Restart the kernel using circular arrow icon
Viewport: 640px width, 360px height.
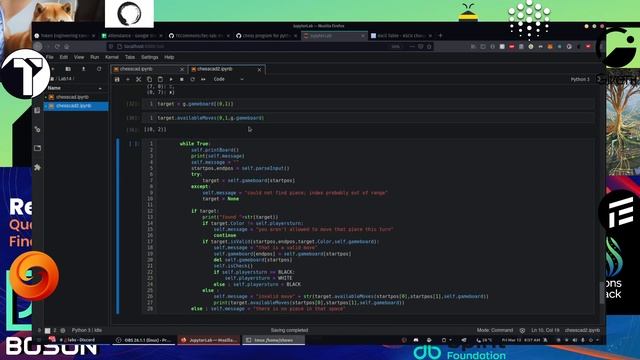tap(192, 79)
